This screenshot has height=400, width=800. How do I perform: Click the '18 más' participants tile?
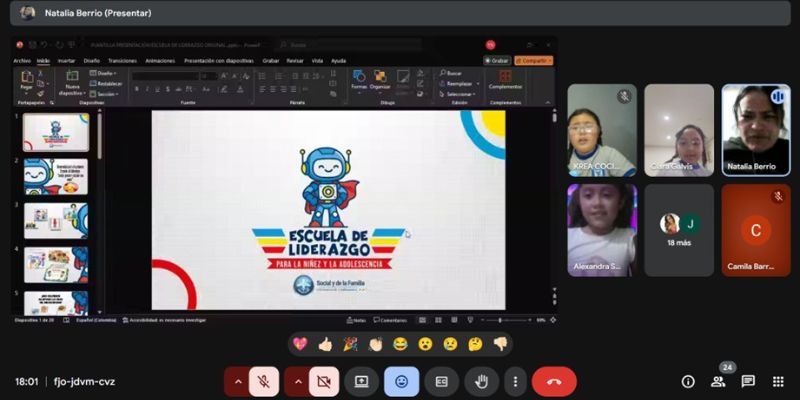(679, 230)
